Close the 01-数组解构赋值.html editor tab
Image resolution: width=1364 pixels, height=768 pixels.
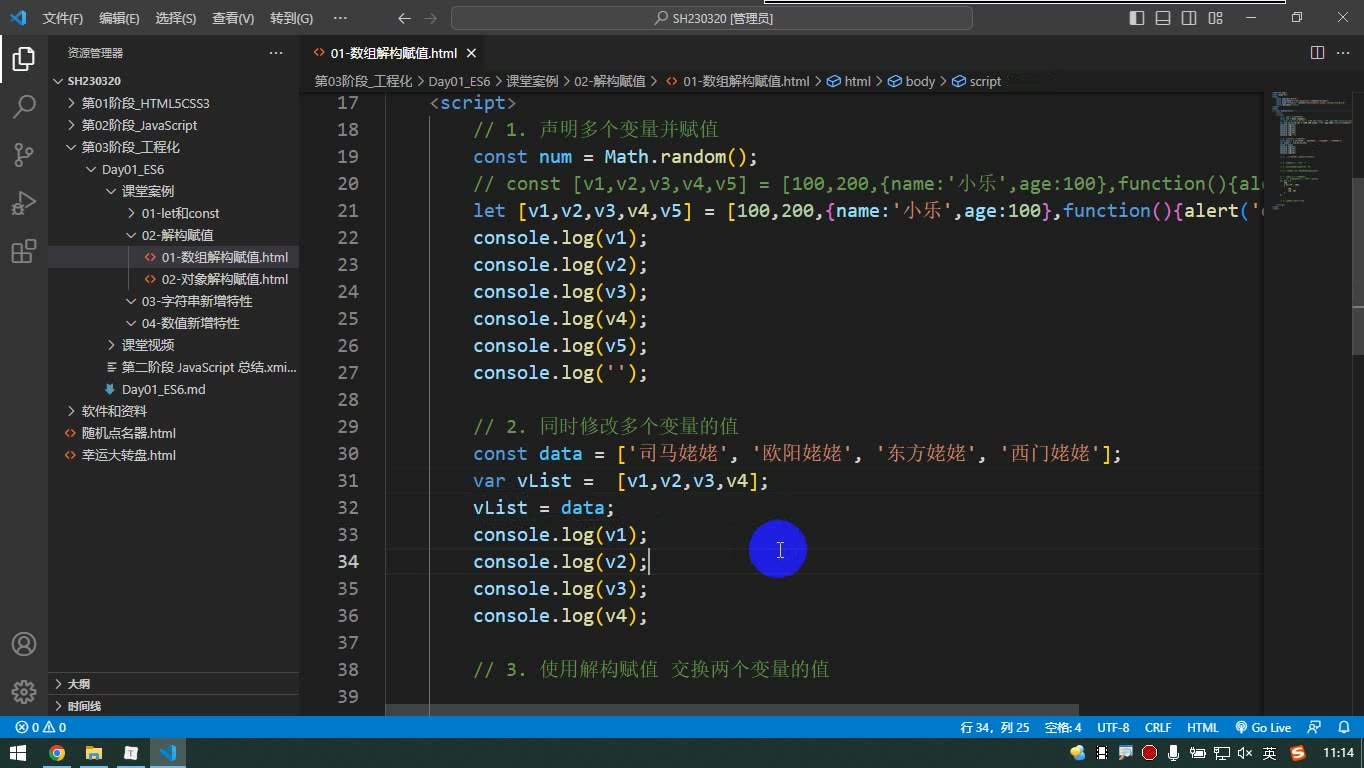tap(471, 53)
